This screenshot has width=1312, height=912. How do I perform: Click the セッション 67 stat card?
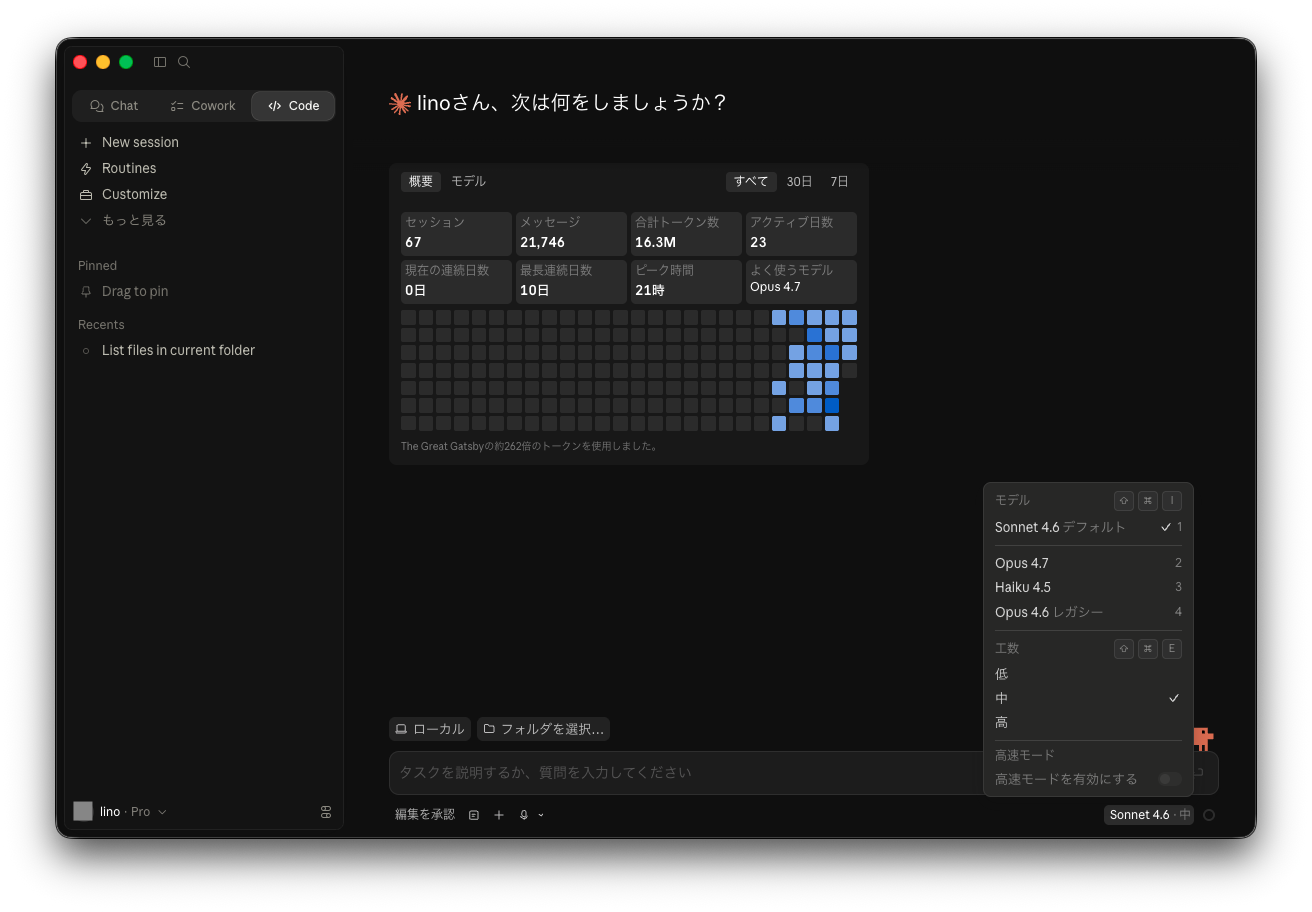pos(456,234)
